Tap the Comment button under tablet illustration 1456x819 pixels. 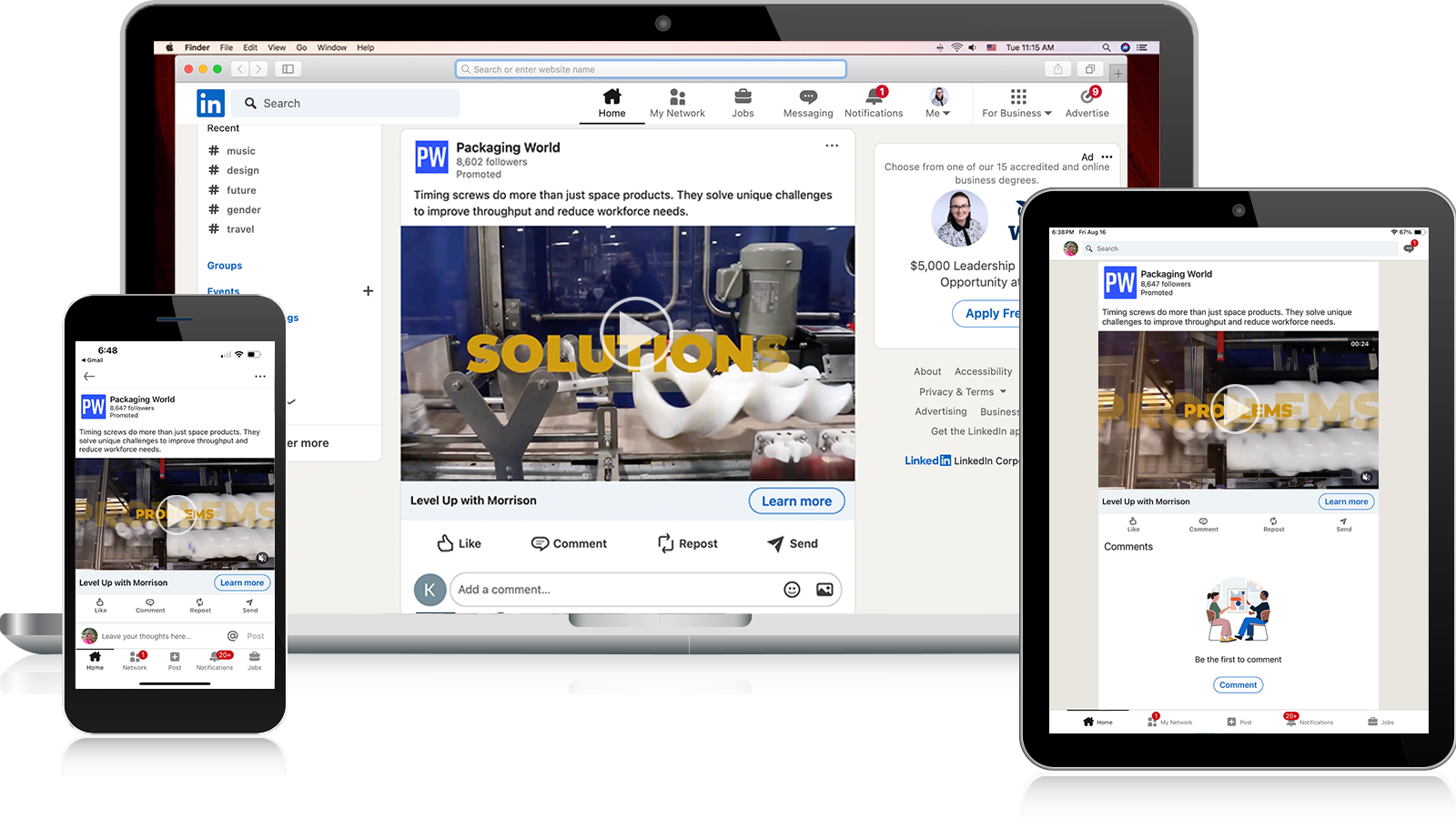coord(1238,685)
